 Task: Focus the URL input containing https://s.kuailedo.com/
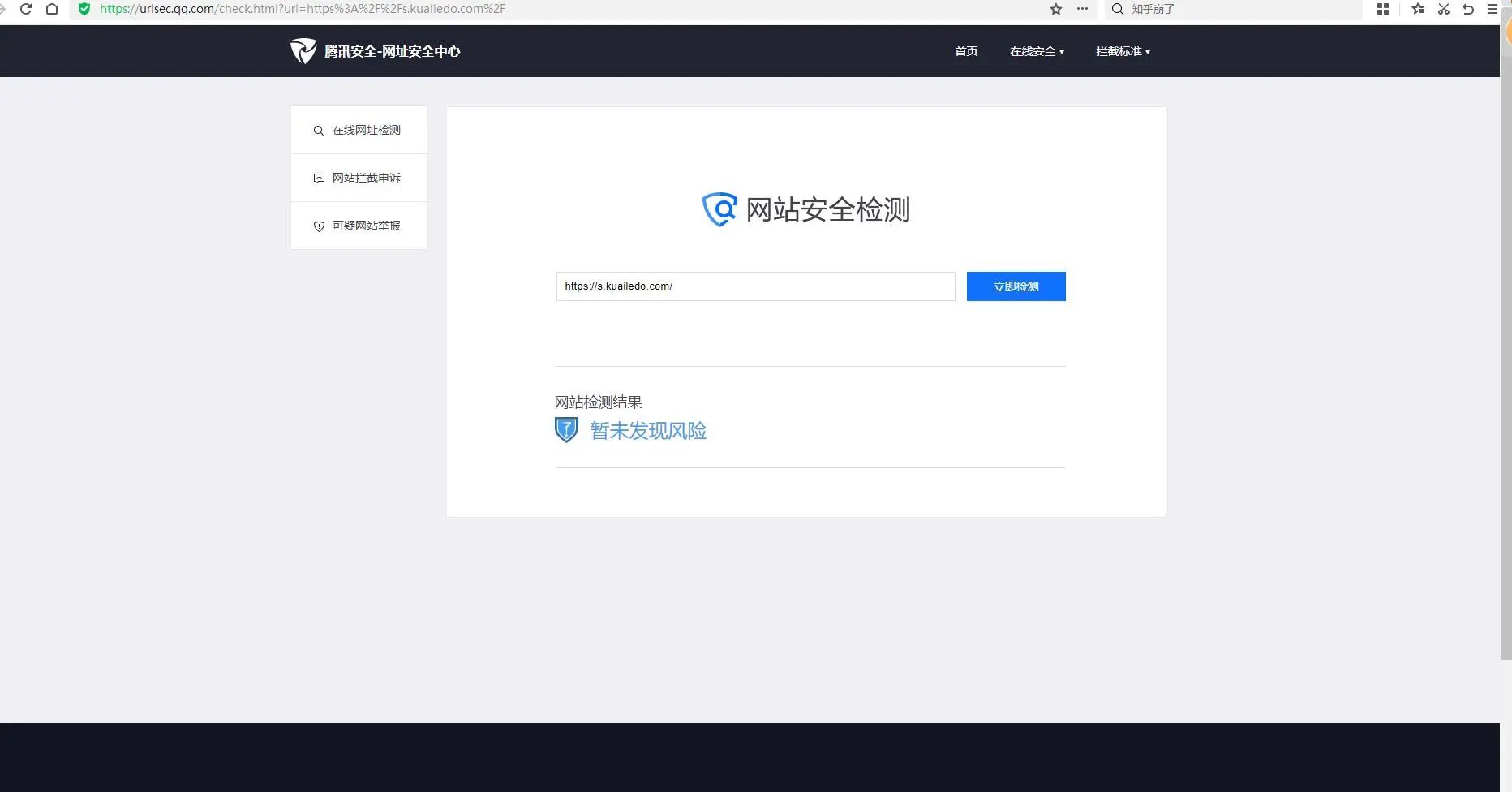coord(756,286)
